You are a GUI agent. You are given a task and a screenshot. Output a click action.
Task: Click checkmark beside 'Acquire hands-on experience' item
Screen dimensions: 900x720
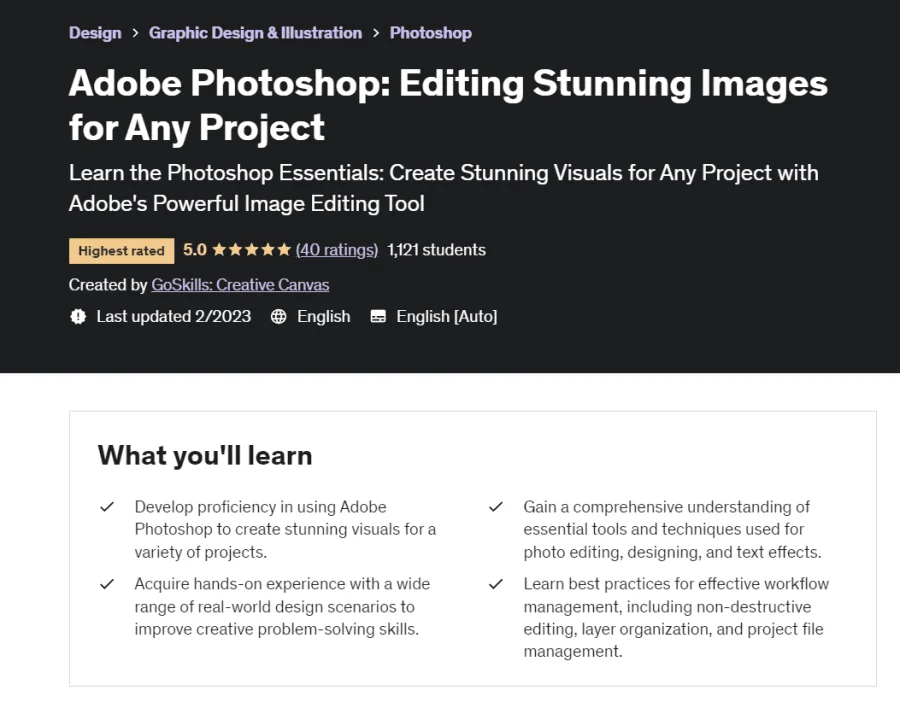pos(107,584)
